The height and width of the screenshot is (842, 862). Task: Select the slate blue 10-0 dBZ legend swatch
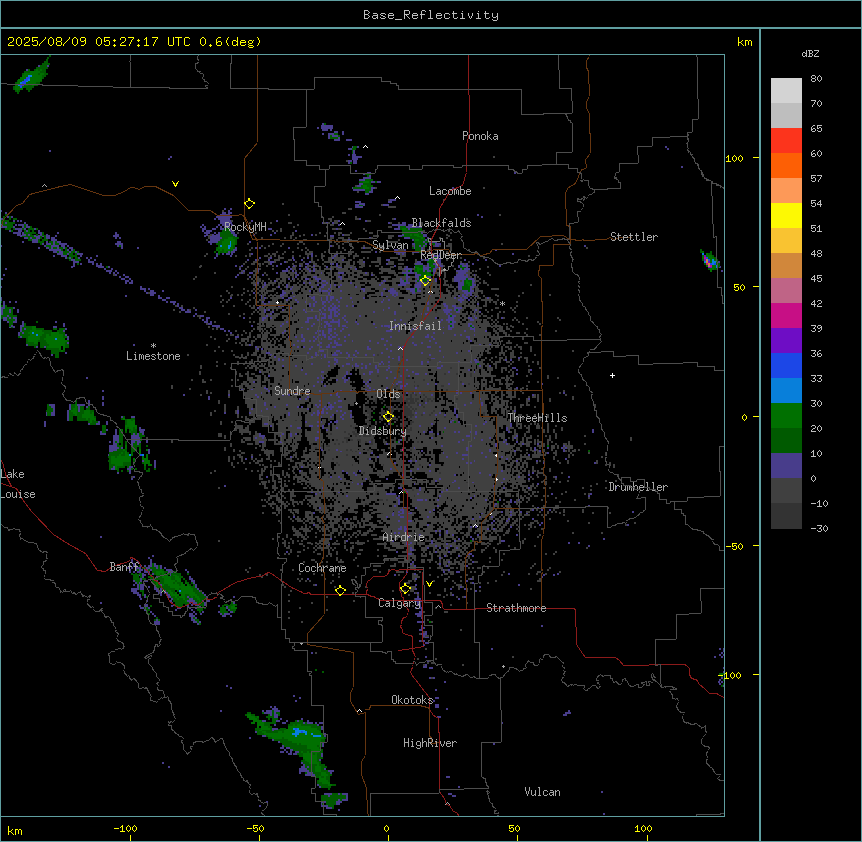(x=786, y=466)
